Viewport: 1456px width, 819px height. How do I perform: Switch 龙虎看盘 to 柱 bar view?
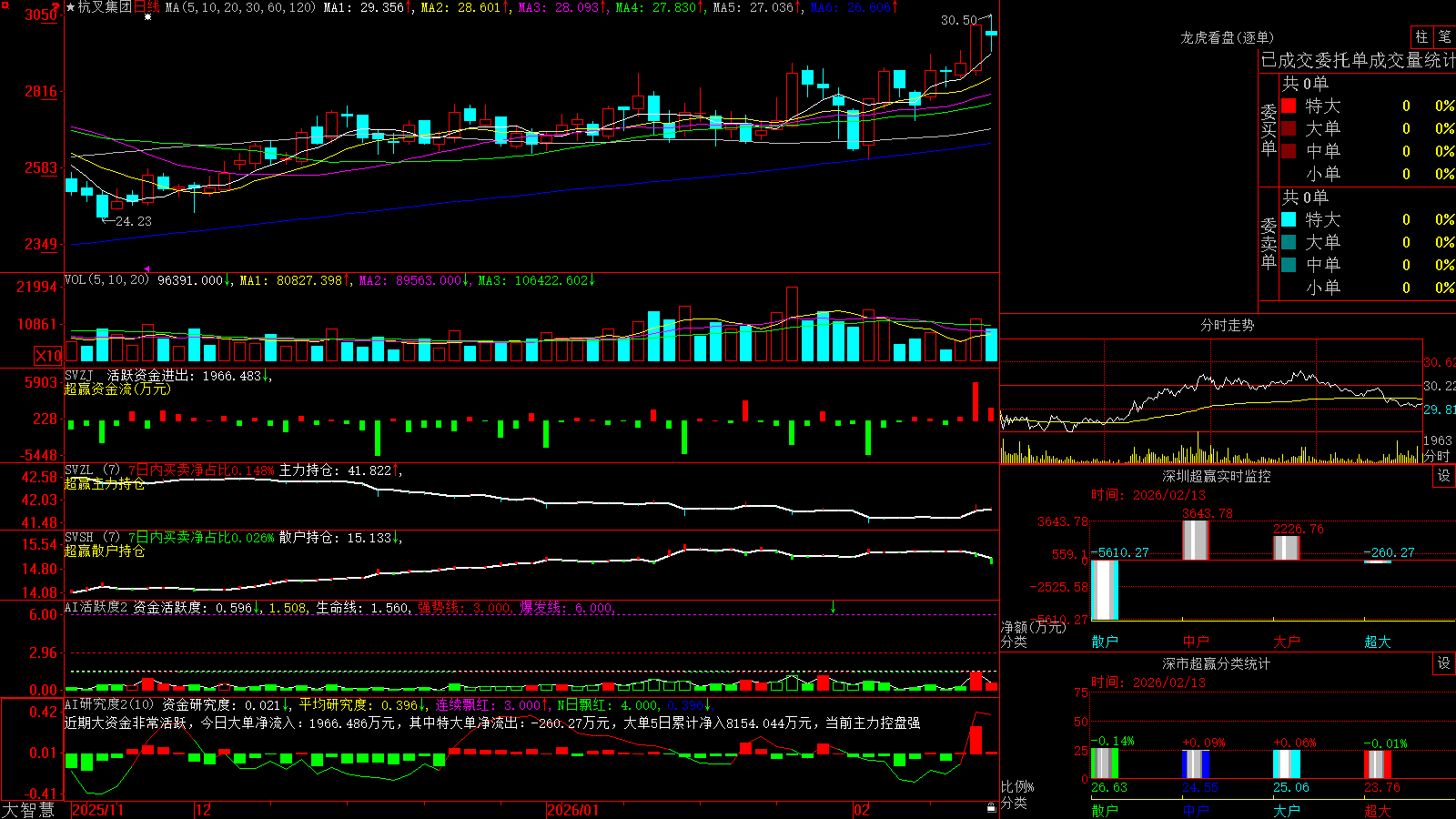1421,36
